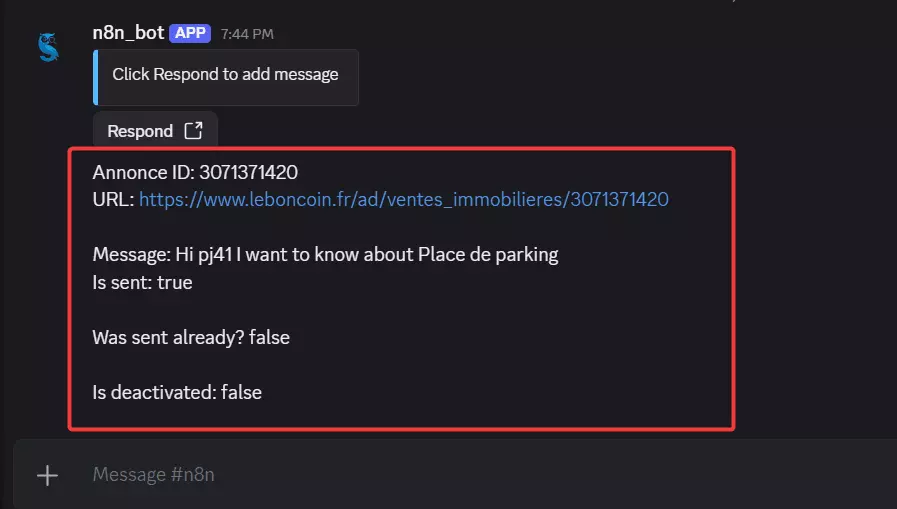This screenshot has height=509, width=897.
Task: Click the "Message: Hi pj41" text line
Action: click(164, 254)
